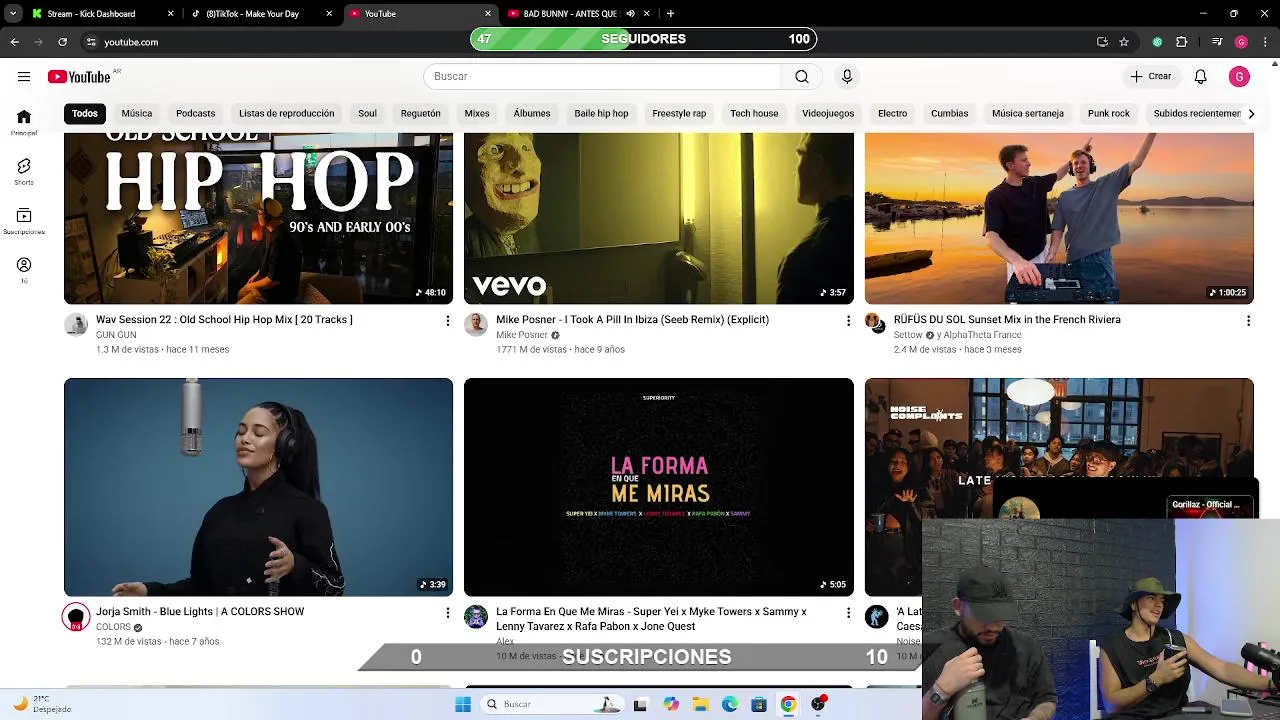
Task: Open the COLORS channel link
Action: (x=113, y=627)
